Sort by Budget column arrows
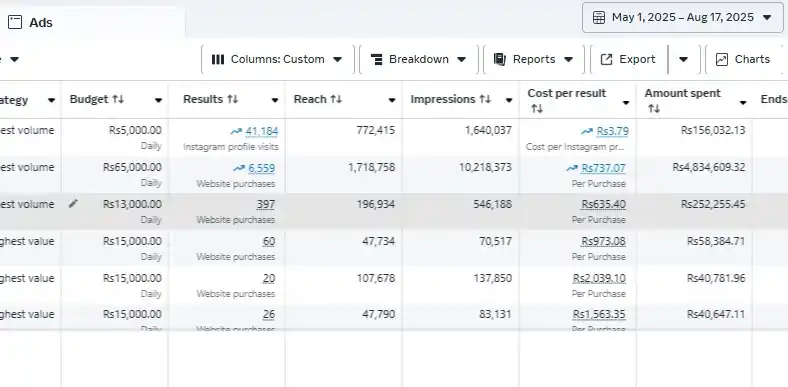The width and height of the screenshot is (788, 387). coord(118,100)
